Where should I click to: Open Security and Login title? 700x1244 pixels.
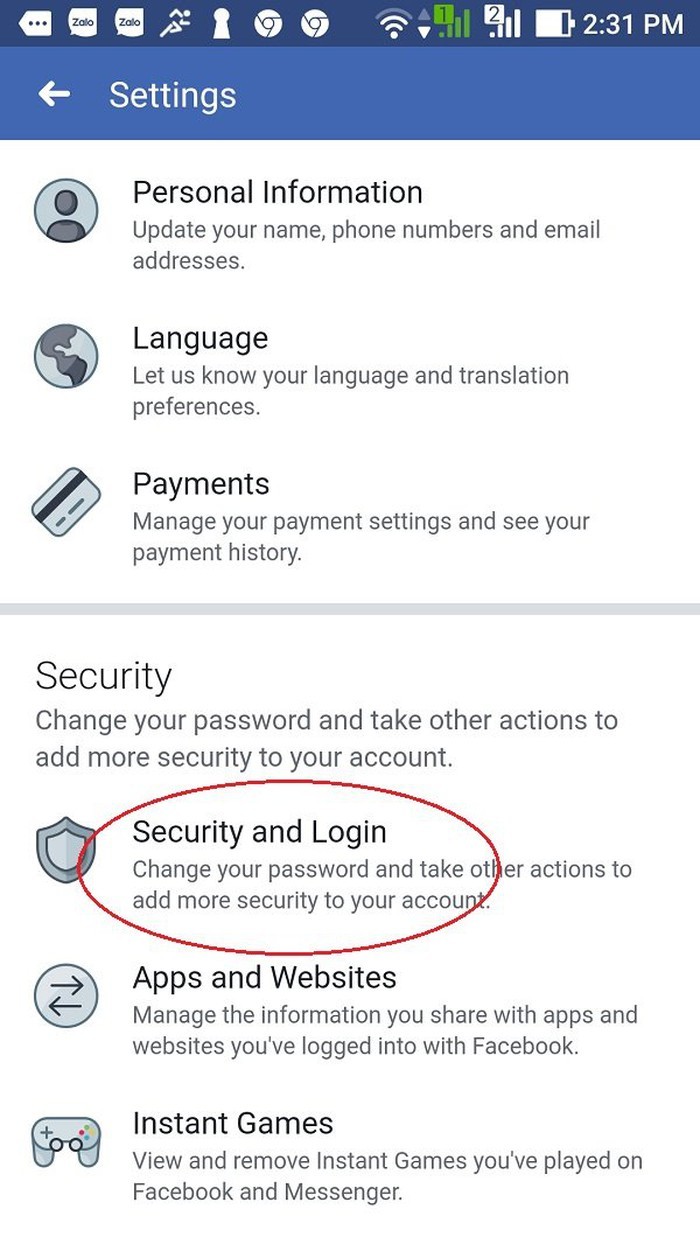point(259,832)
